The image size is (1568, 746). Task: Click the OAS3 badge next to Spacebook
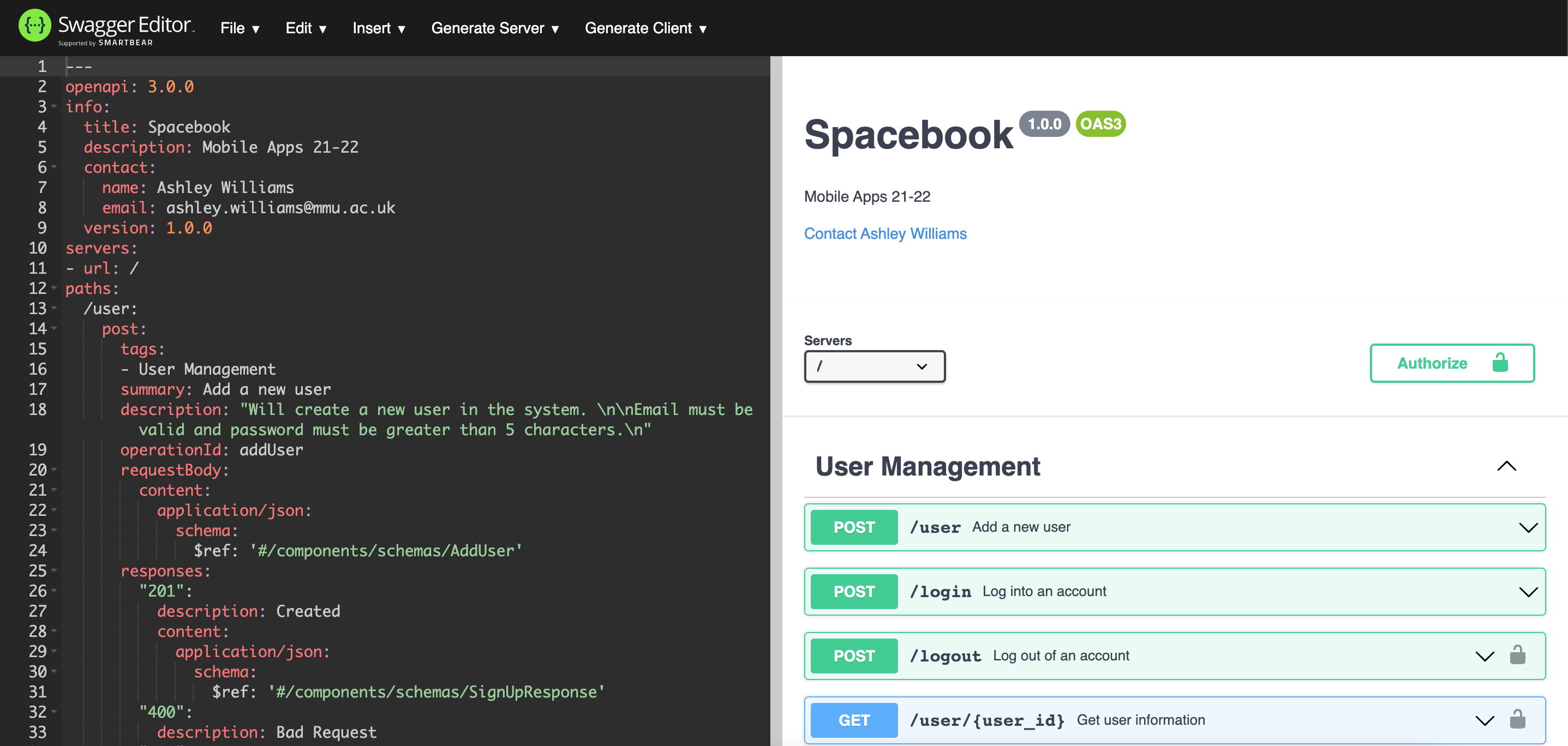coord(1100,124)
